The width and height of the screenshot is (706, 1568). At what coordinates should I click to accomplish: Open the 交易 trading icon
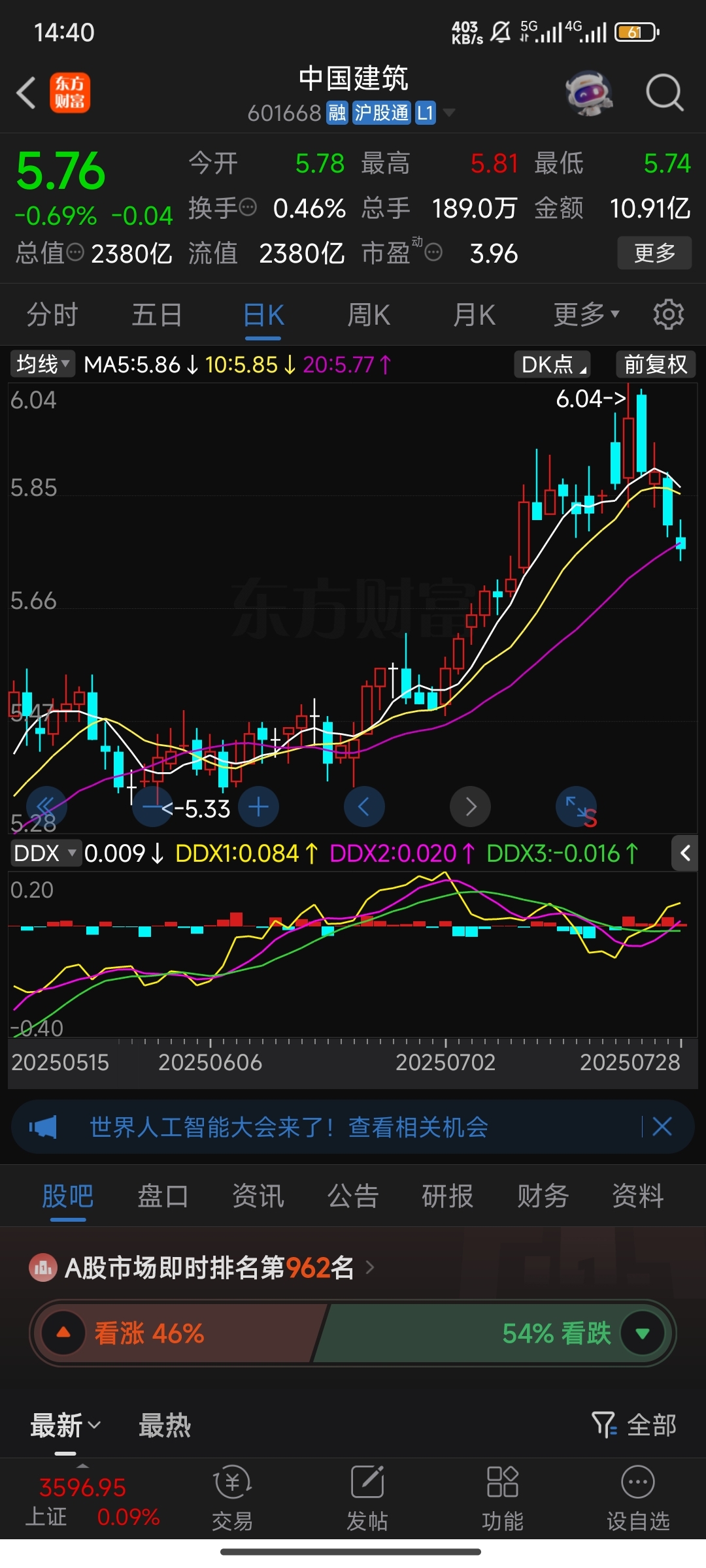coord(232,1499)
